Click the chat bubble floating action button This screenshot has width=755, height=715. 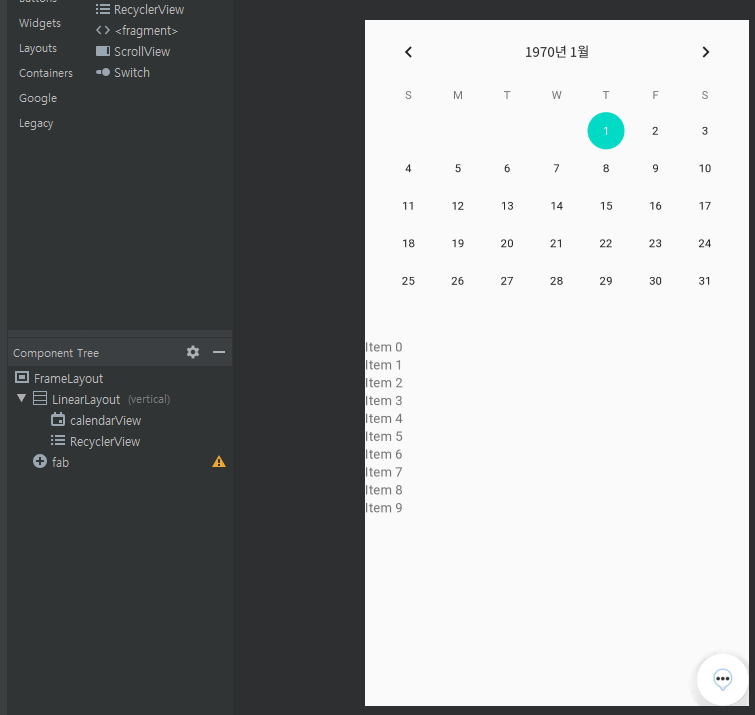722,679
